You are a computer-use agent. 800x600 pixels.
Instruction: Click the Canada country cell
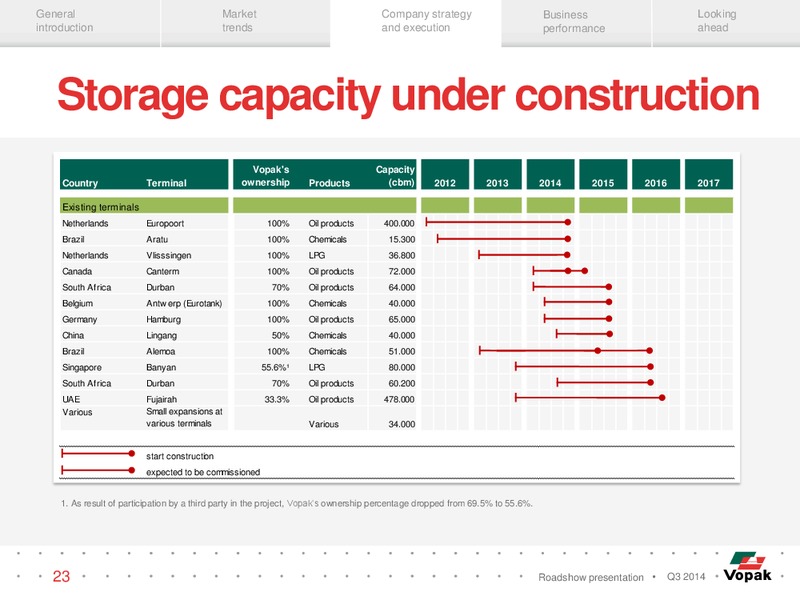77,271
